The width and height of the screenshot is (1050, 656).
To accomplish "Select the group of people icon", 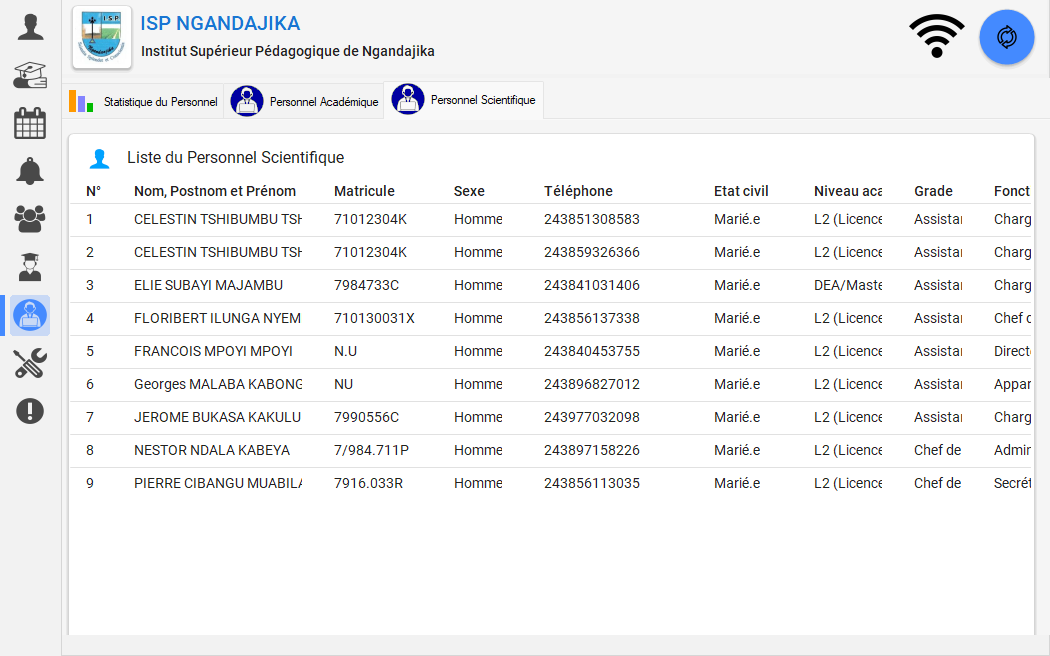I will pos(30,219).
